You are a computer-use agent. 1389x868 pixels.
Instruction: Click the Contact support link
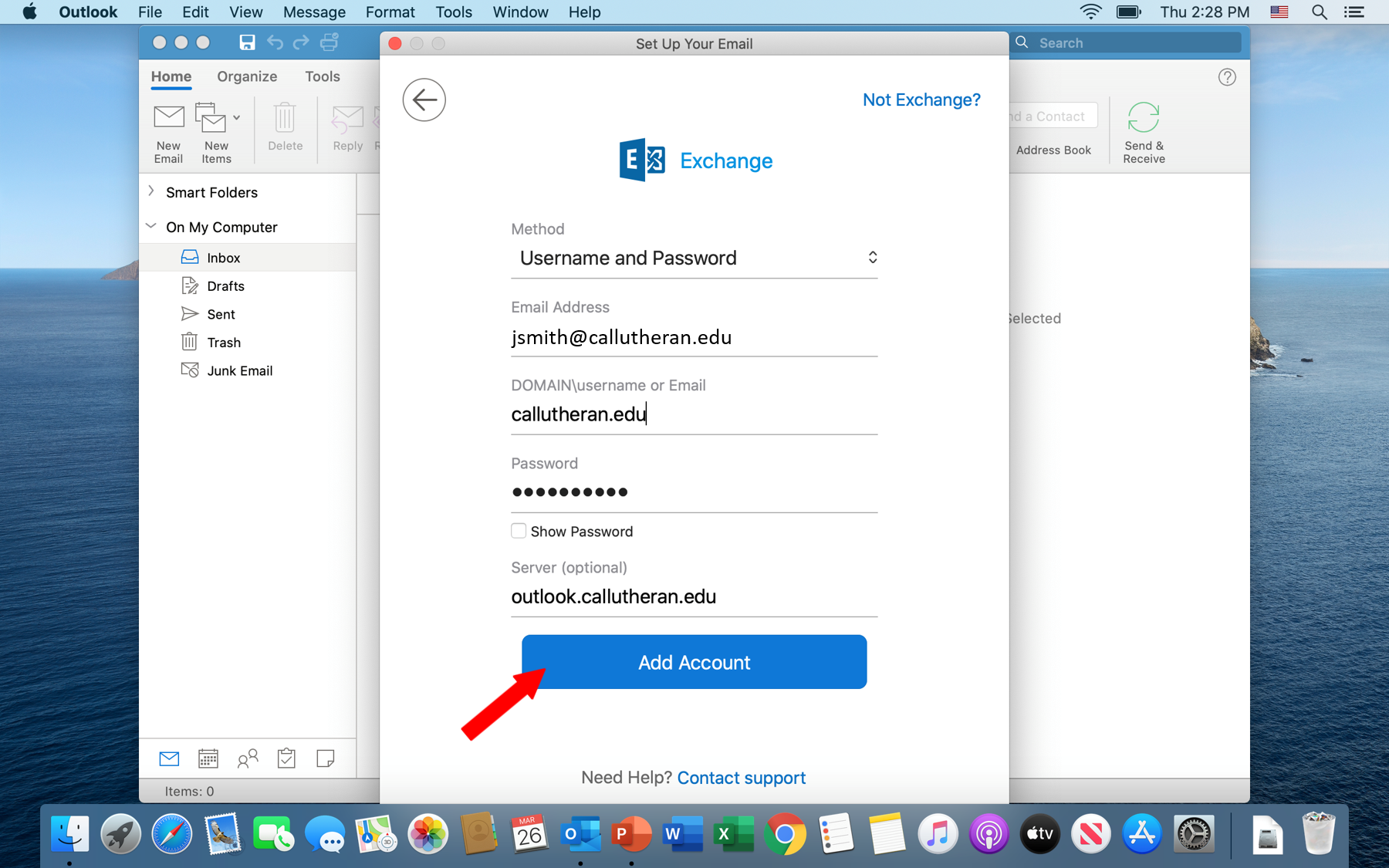point(741,778)
